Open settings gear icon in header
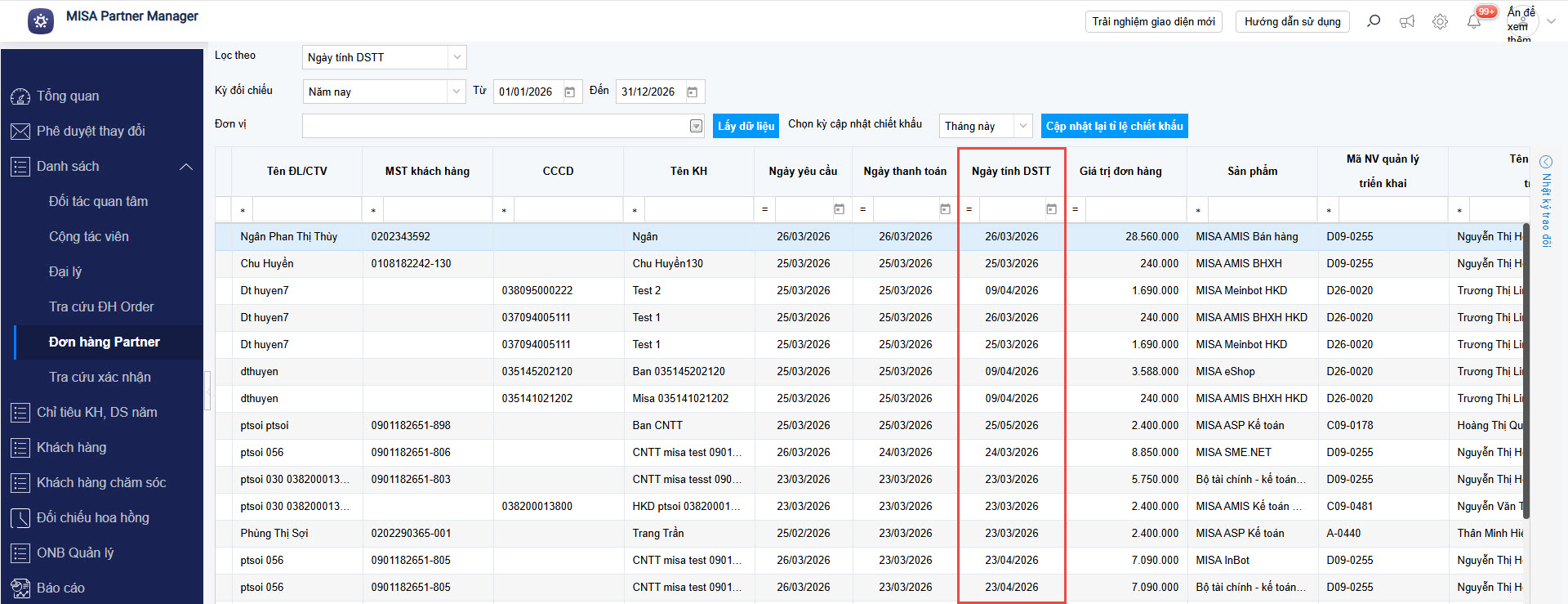 click(x=1440, y=22)
